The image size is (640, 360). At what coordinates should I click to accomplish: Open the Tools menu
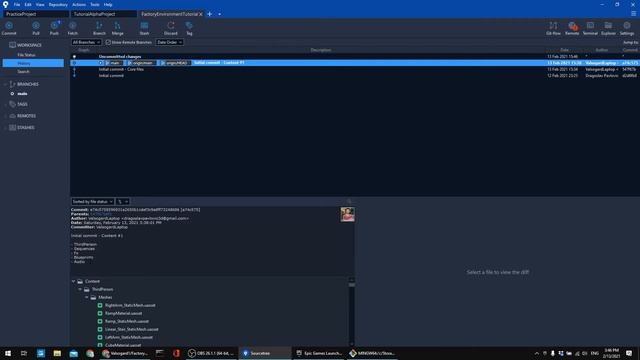(x=95, y=4)
